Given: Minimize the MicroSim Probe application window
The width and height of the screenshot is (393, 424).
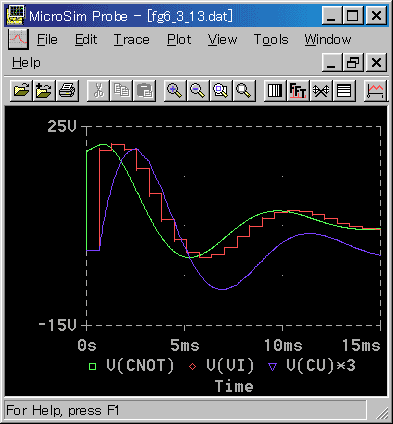Looking at the screenshot, I should pos(332,15).
